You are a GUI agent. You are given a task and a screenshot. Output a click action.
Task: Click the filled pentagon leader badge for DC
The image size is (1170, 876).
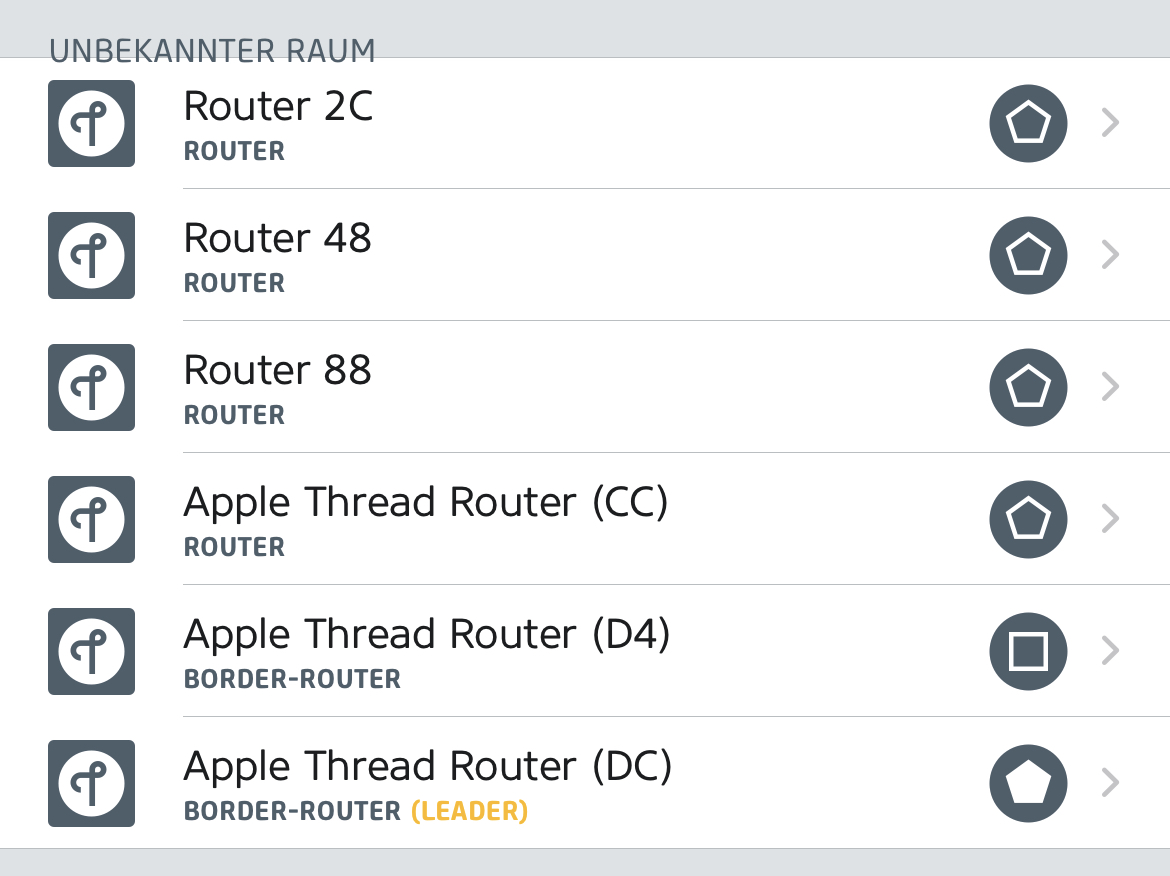tap(1028, 783)
